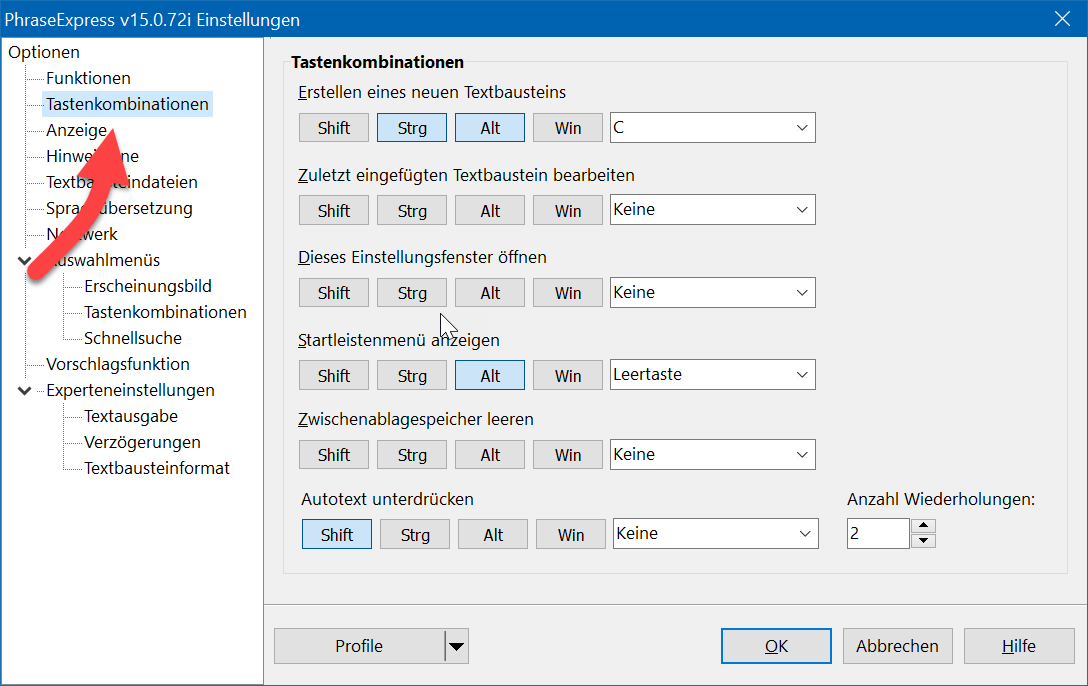
Task: Toggle Strg for Zuletzt eingefügten Textbaustein bearbeiten
Action: pyautogui.click(x=412, y=210)
